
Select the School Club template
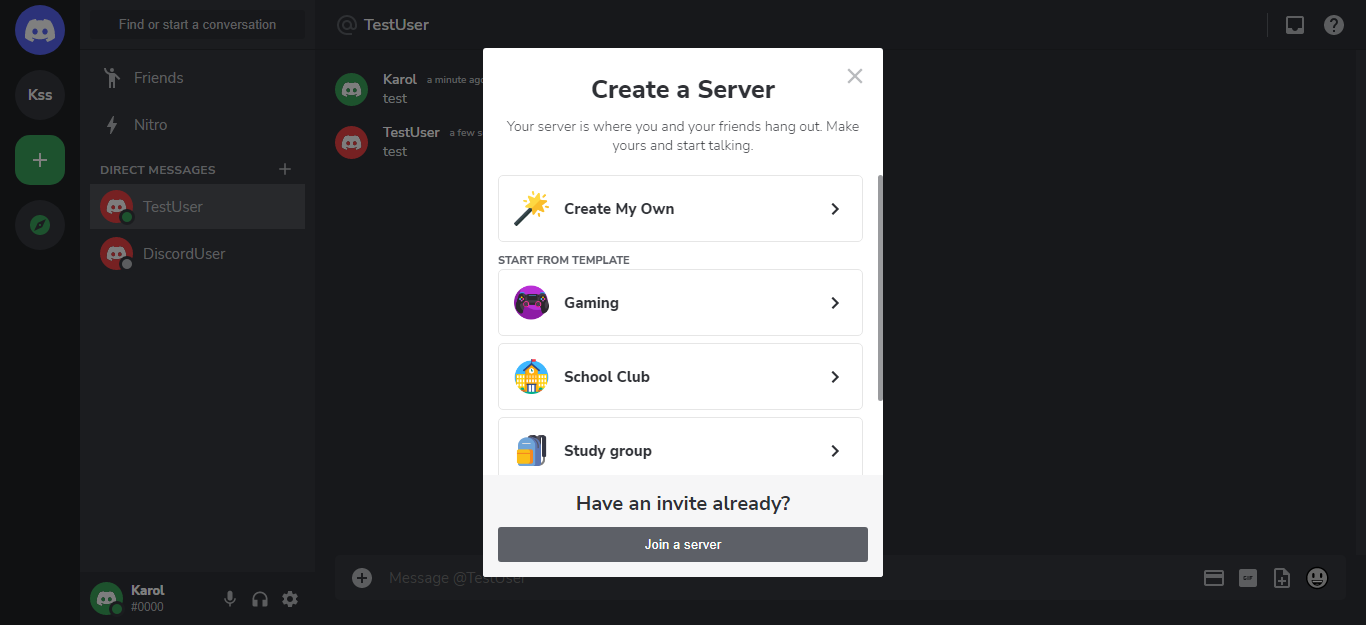(x=680, y=377)
